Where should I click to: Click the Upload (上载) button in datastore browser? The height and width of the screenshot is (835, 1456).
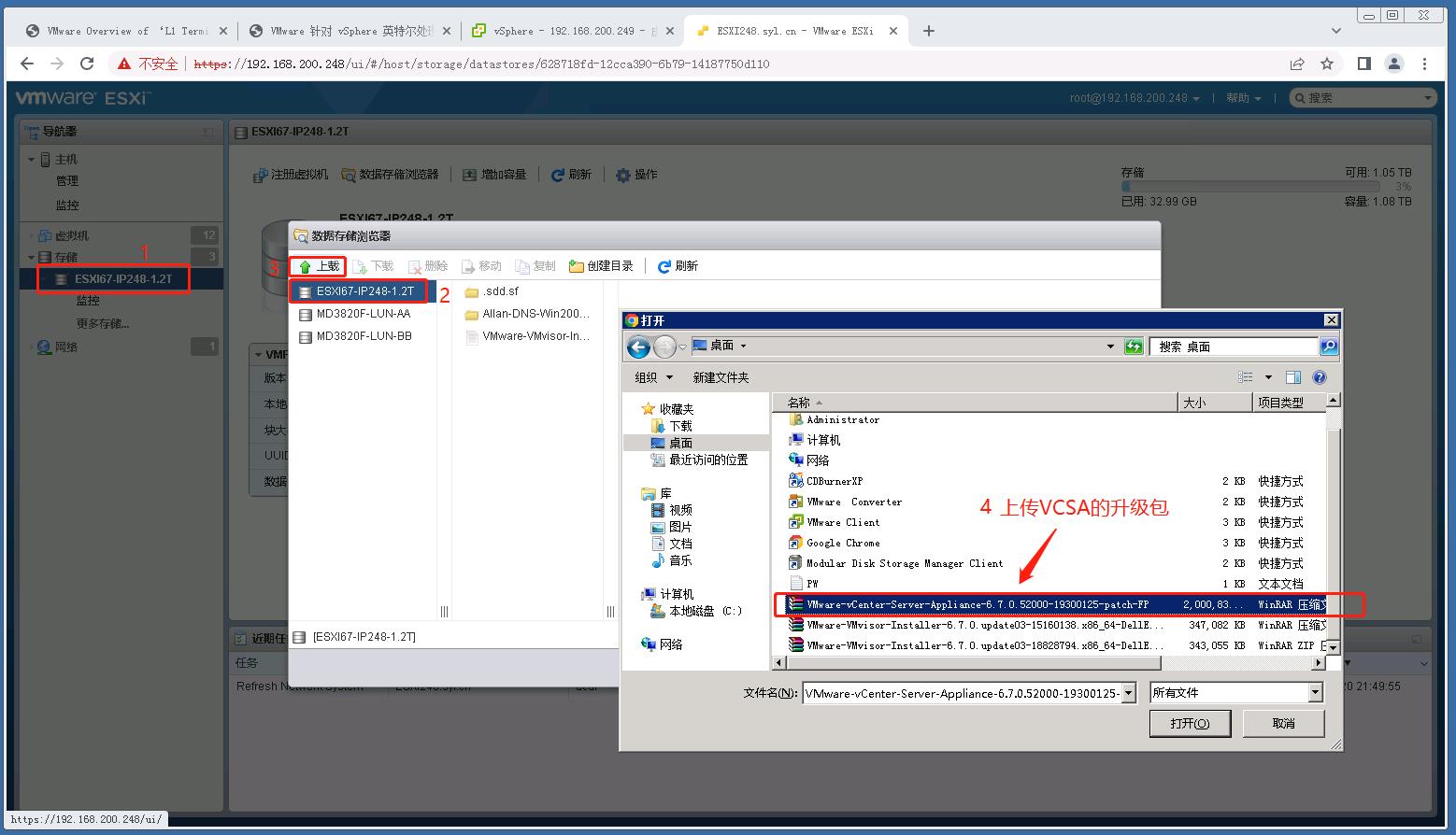[x=319, y=266]
